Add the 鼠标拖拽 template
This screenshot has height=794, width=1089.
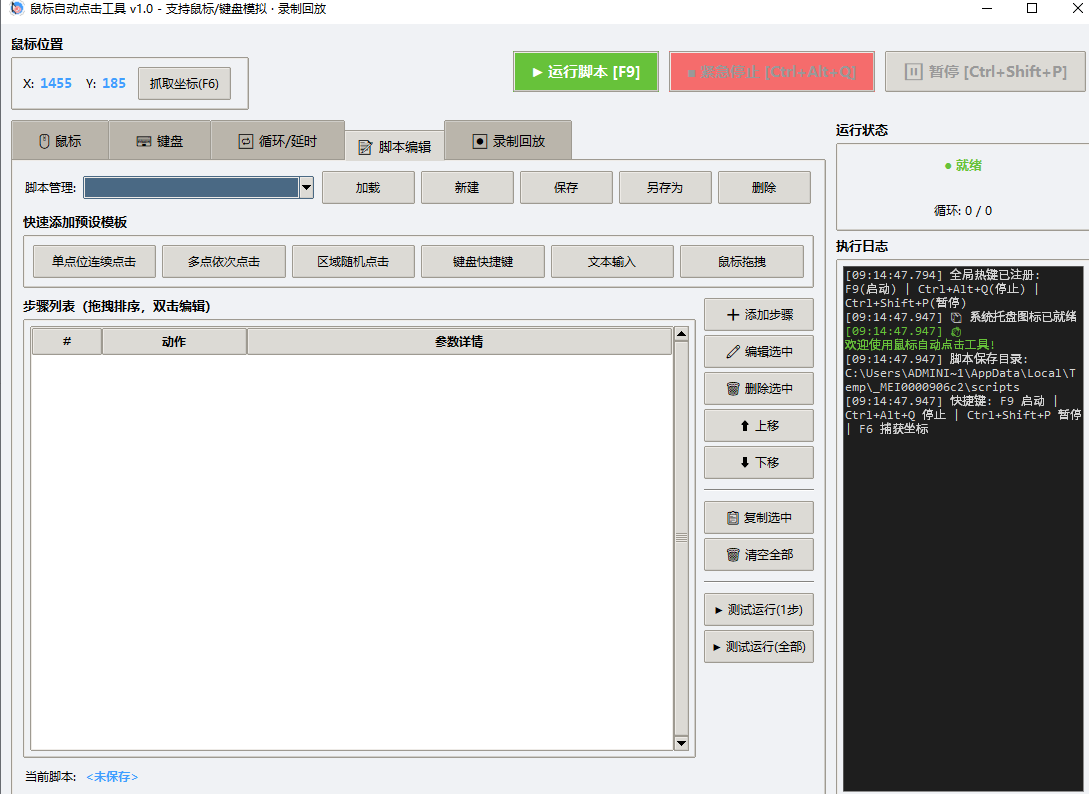tap(742, 261)
